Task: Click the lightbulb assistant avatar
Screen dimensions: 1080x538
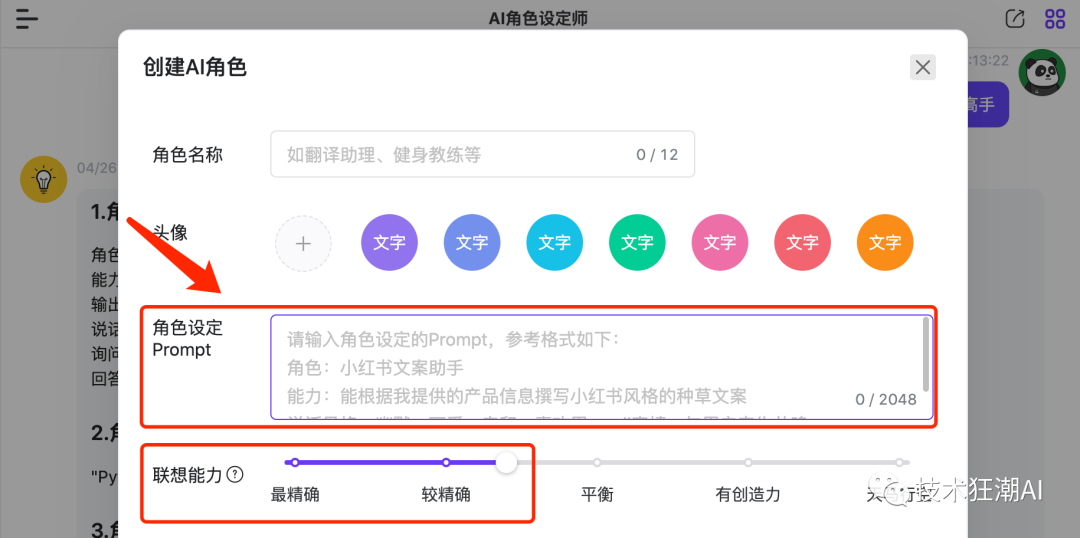Action: 43,179
